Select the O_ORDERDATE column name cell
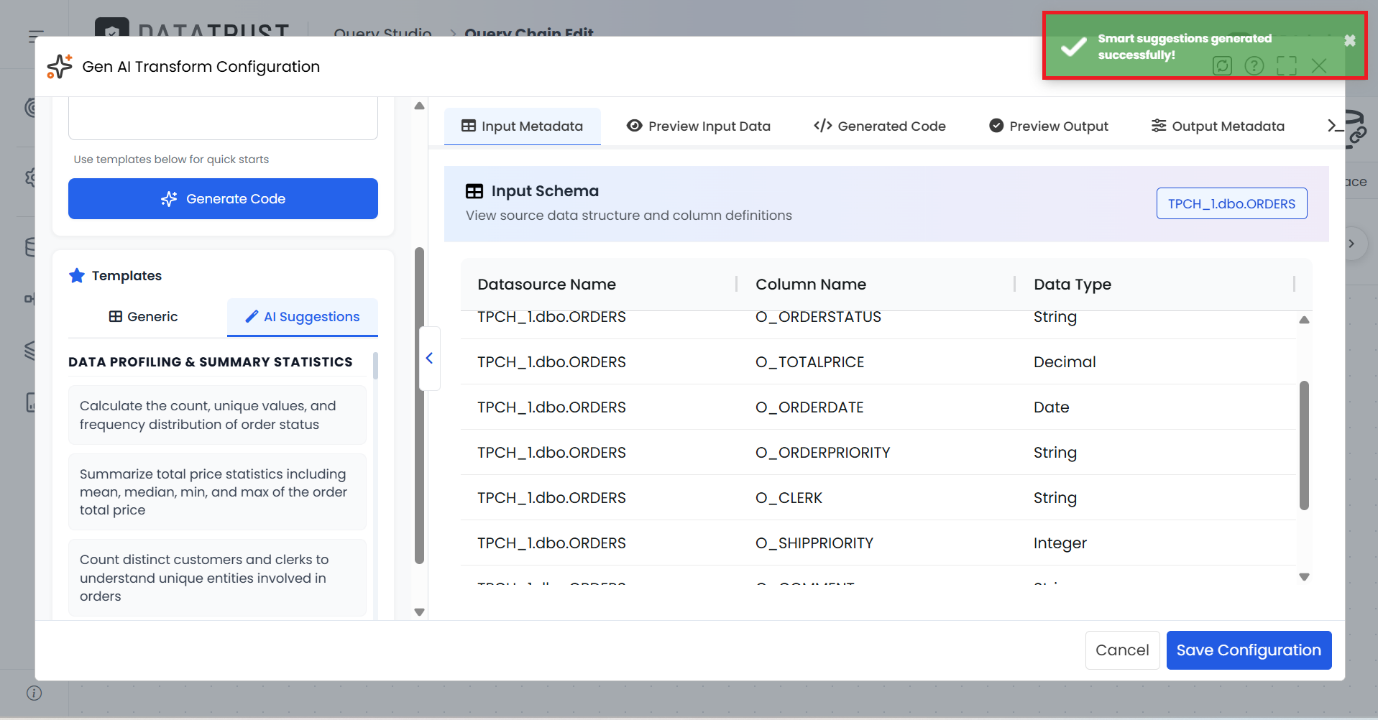The image size is (1378, 720). (810, 407)
